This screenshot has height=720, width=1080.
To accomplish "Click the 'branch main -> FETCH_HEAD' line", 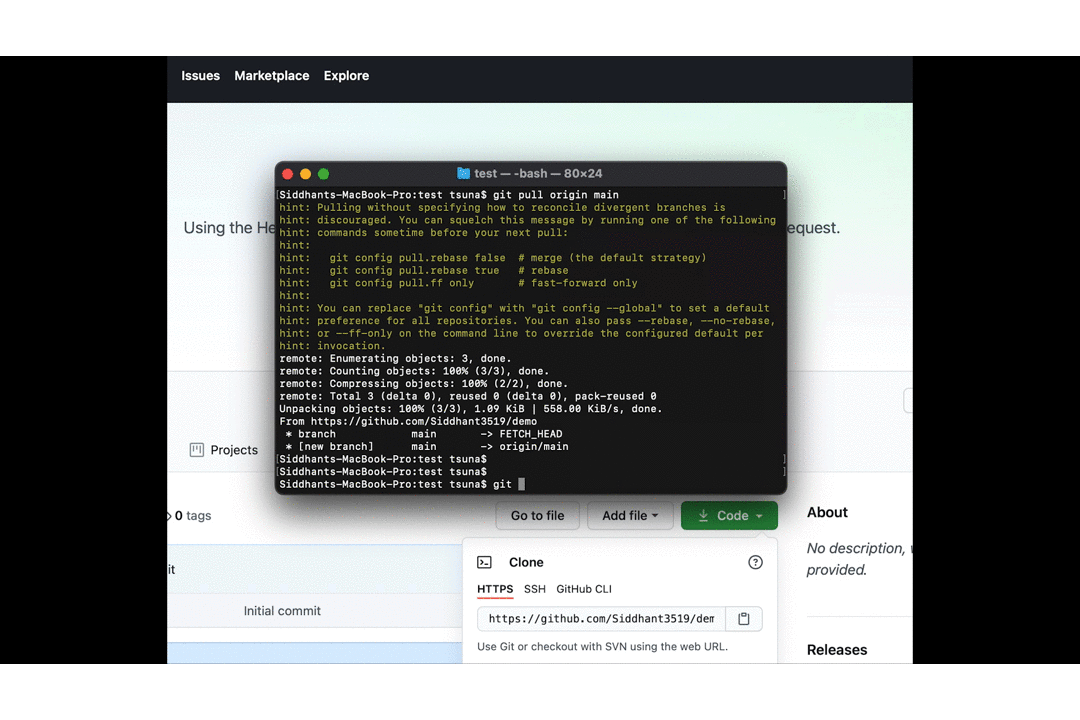I will pos(424,434).
